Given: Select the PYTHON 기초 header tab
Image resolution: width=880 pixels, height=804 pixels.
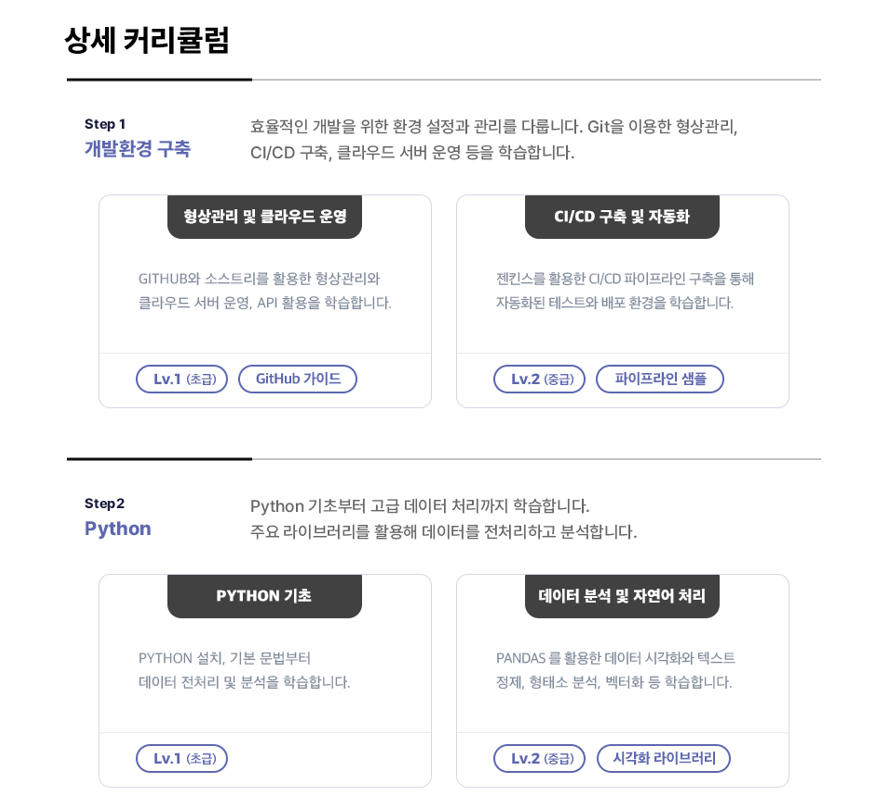Looking at the screenshot, I should pos(264,595).
